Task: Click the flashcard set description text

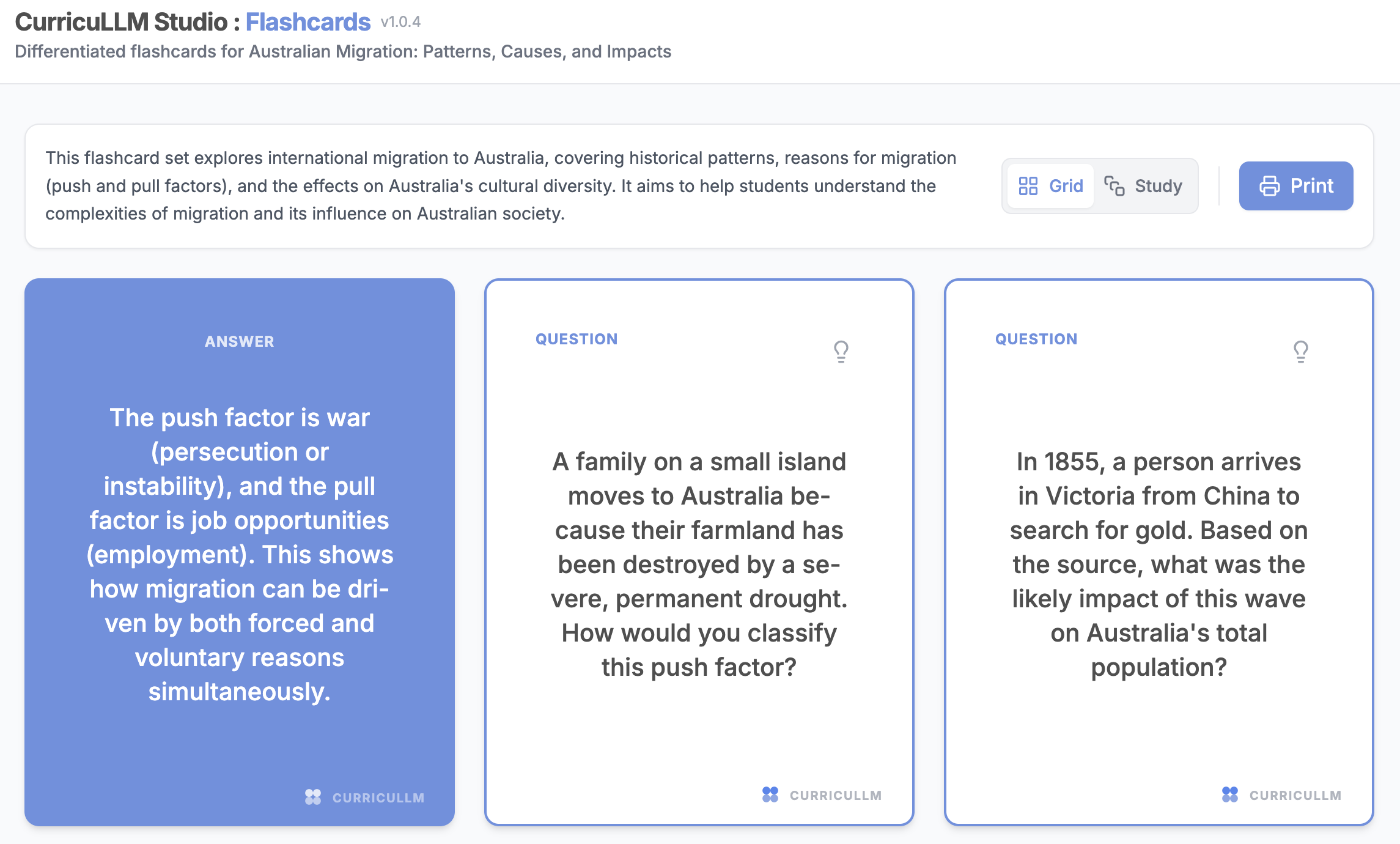Action: pyautogui.click(x=500, y=186)
